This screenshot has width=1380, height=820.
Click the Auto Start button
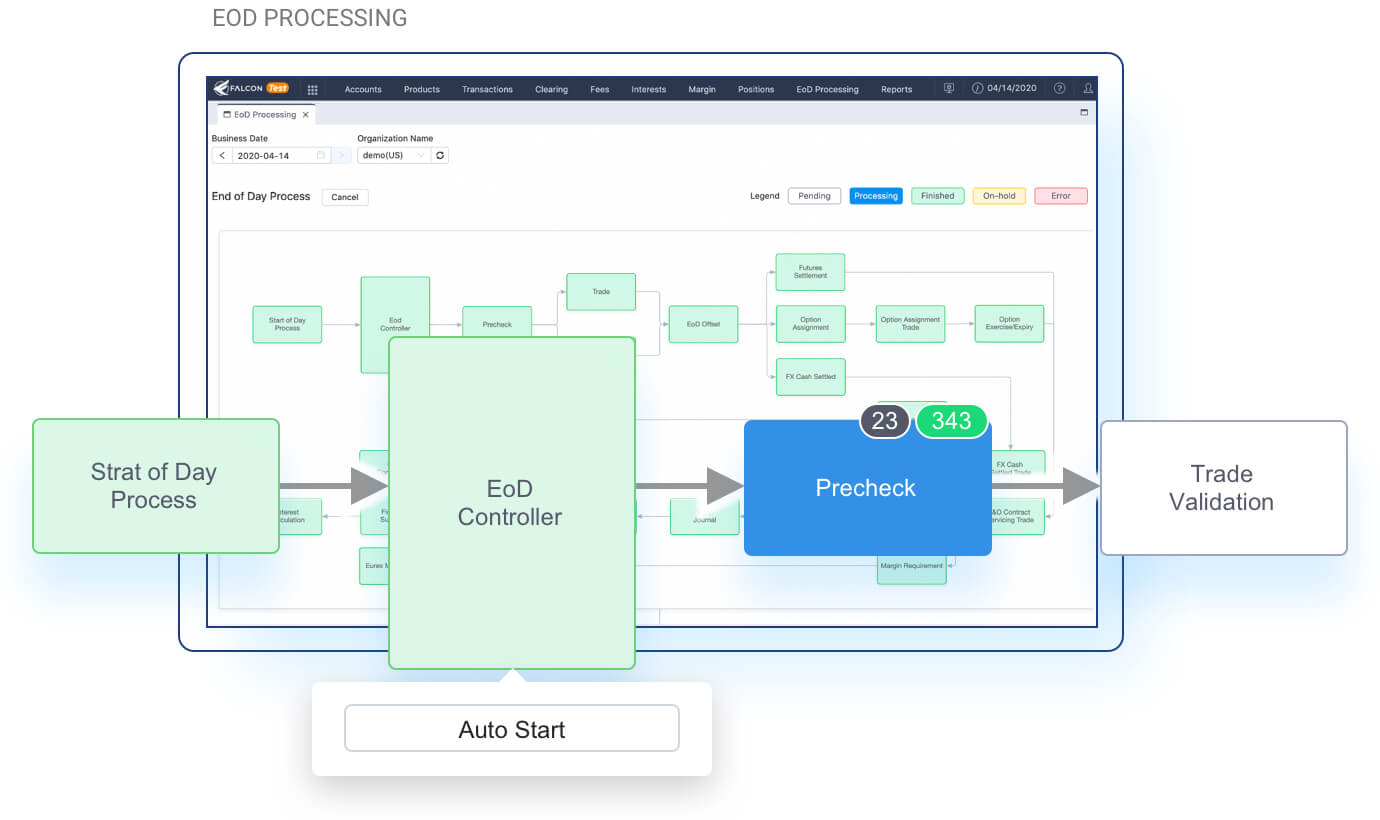(x=511, y=728)
